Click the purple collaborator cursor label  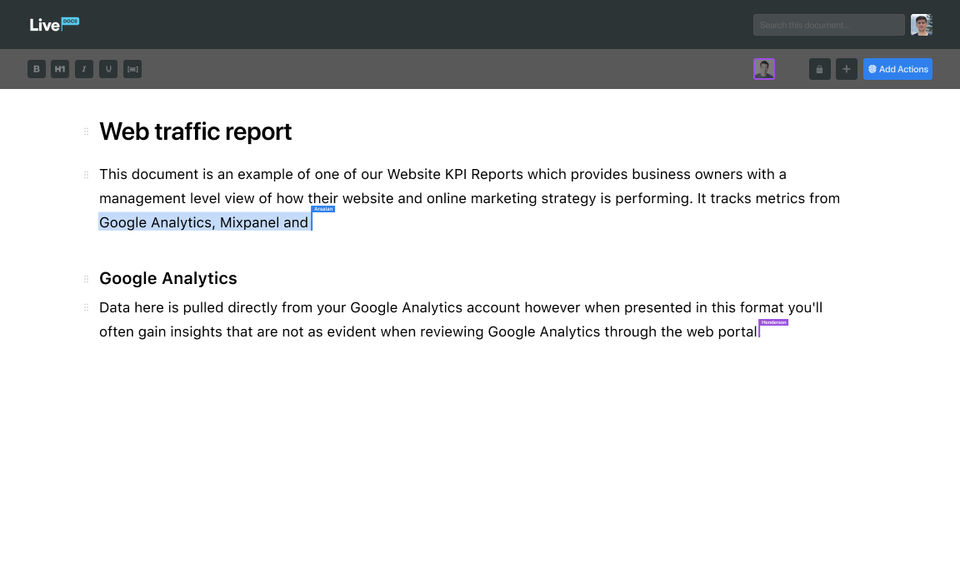[x=773, y=322]
